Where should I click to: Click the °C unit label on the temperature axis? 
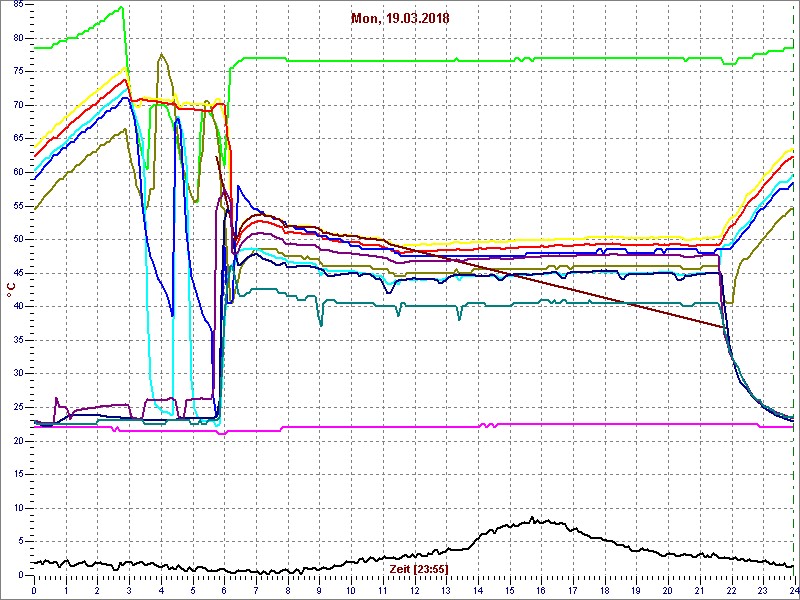click(x=10, y=290)
